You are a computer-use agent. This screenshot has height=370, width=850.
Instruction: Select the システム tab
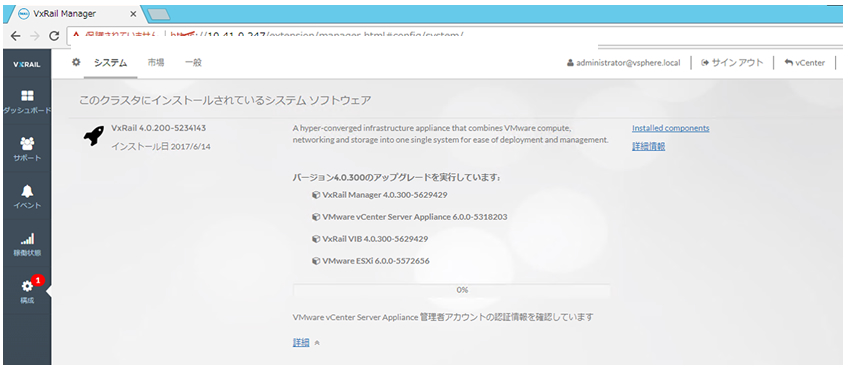110,63
